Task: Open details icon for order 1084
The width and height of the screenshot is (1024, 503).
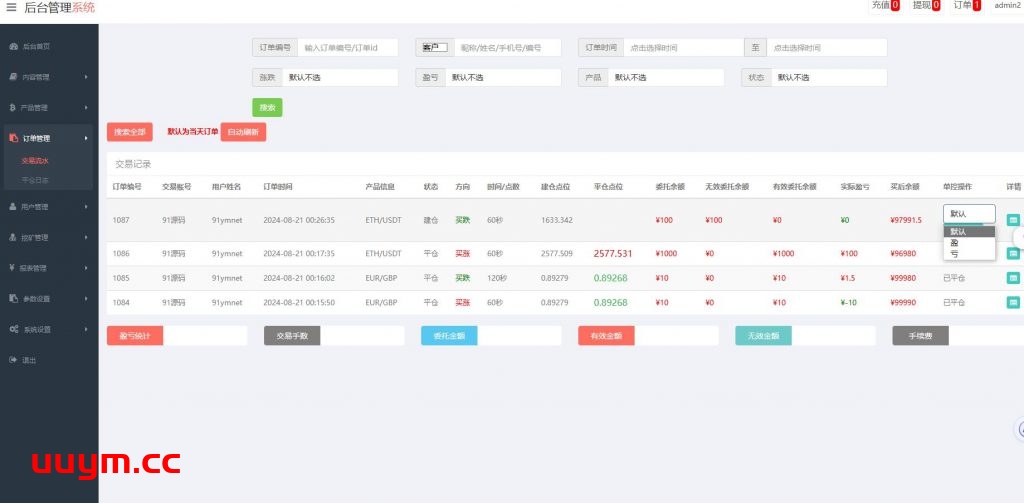Action: [1013, 302]
